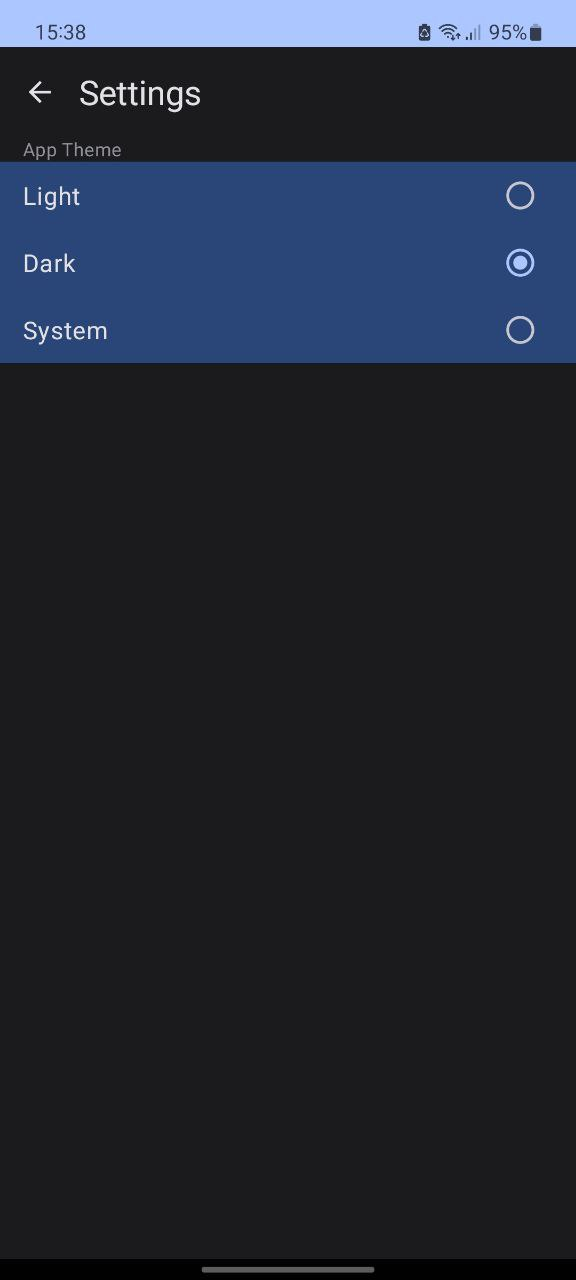Click blank space between System label and radio
Viewport: 576px width, 1280px height.
pyautogui.click(x=306, y=330)
